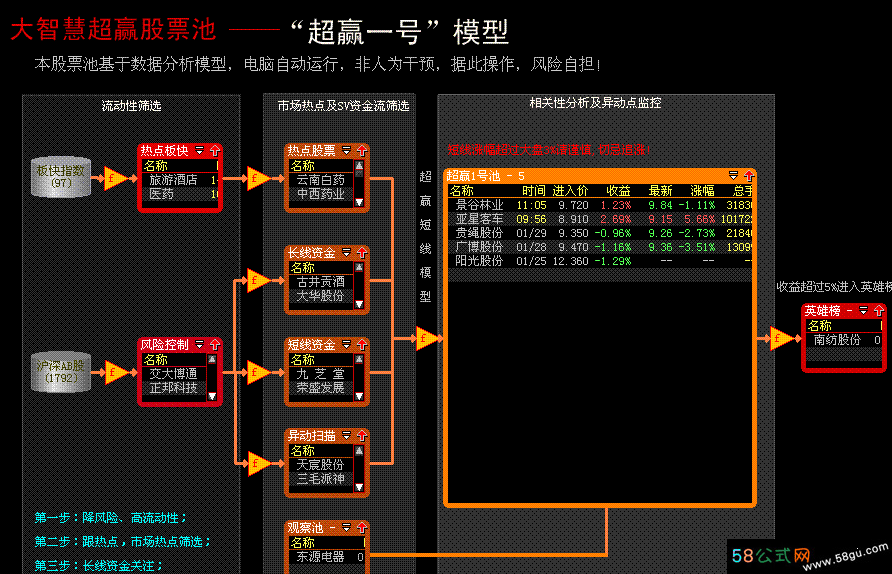Viewport: 892px width, 574px height.
Task: Click the up-arrow icon of 英雄榜 panel
Action: (x=879, y=311)
